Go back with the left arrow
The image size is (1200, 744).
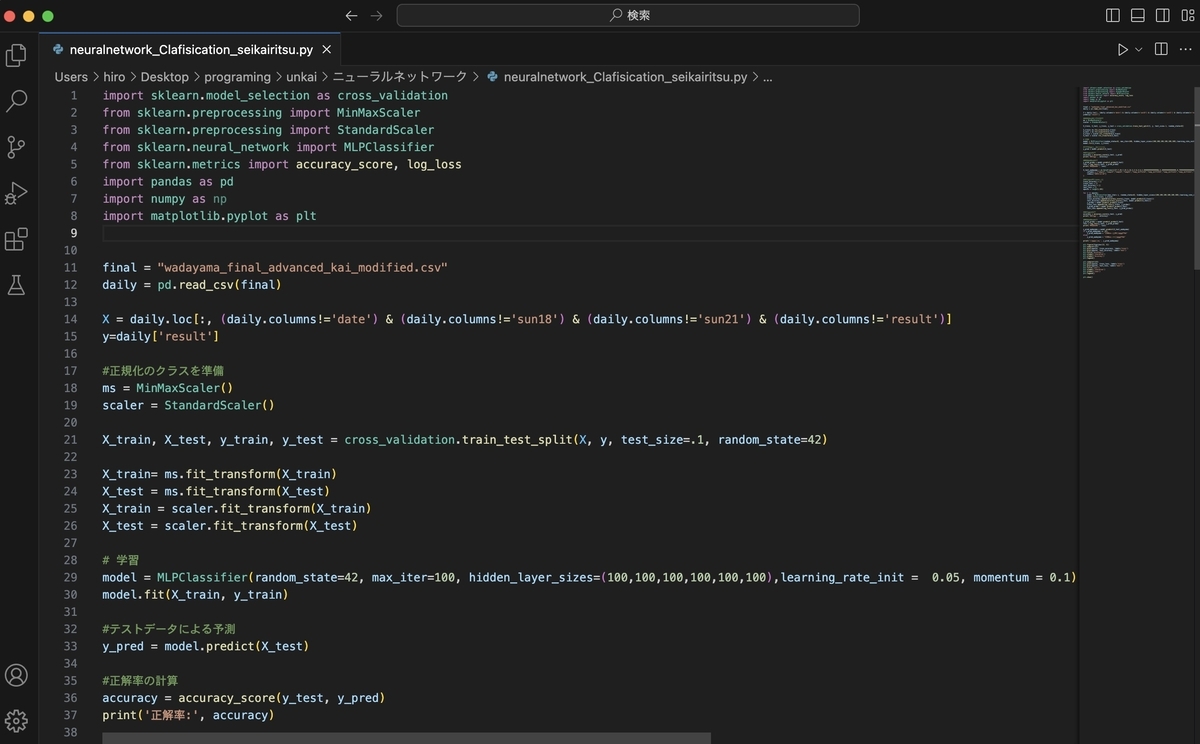pos(351,16)
